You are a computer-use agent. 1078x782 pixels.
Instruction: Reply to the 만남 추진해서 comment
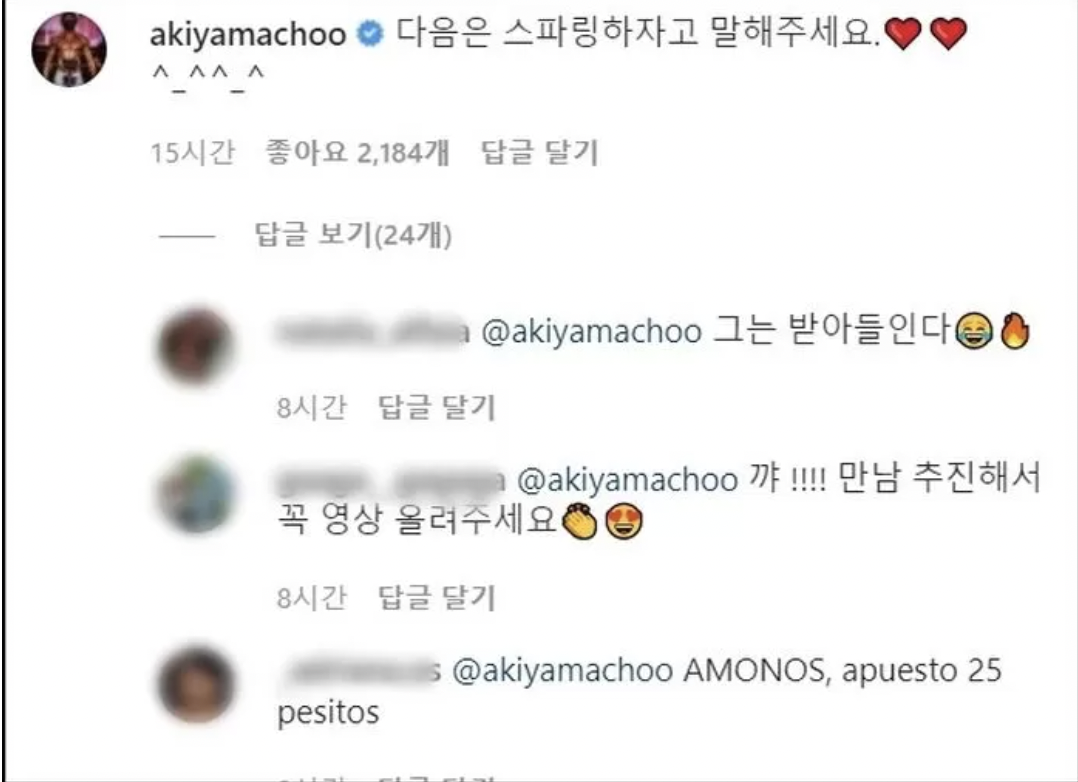pyautogui.click(x=437, y=597)
